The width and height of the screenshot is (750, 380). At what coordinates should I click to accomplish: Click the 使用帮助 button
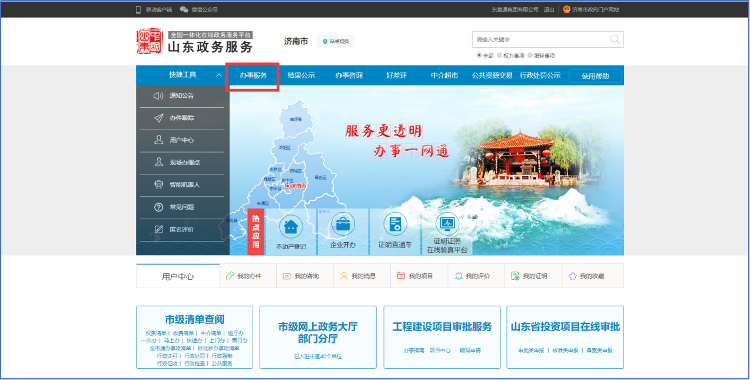pos(595,76)
